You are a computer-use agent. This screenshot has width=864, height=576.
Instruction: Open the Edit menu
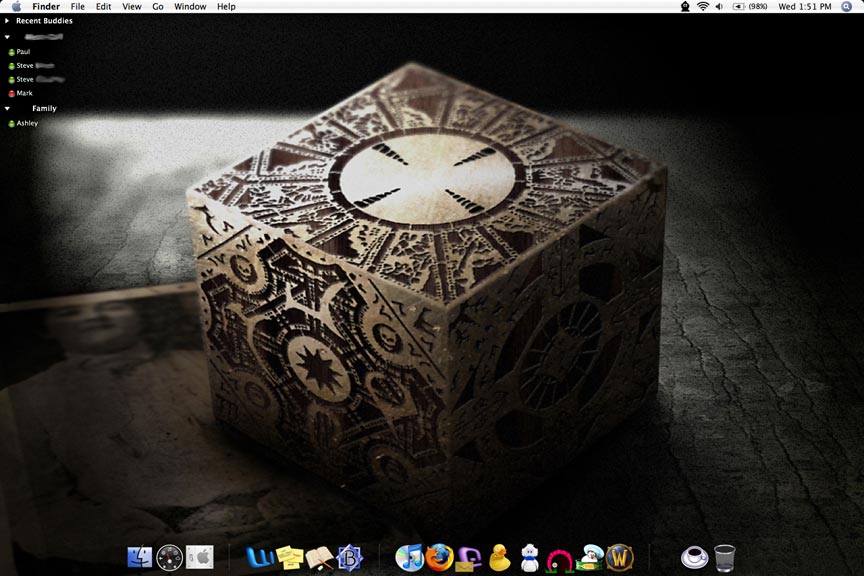pyautogui.click(x=104, y=7)
